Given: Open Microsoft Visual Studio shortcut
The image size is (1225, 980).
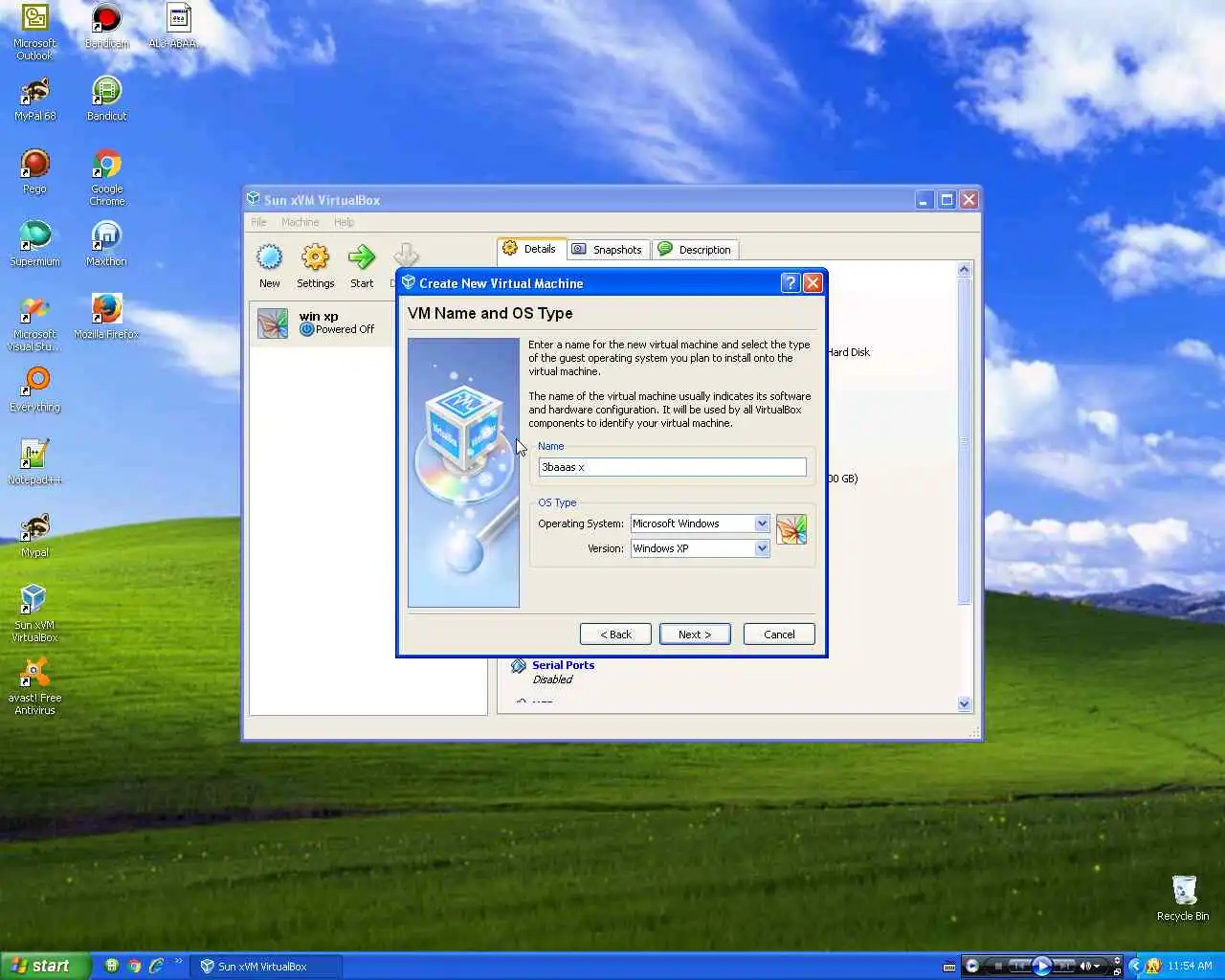Looking at the screenshot, I should click(x=35, y=323).
